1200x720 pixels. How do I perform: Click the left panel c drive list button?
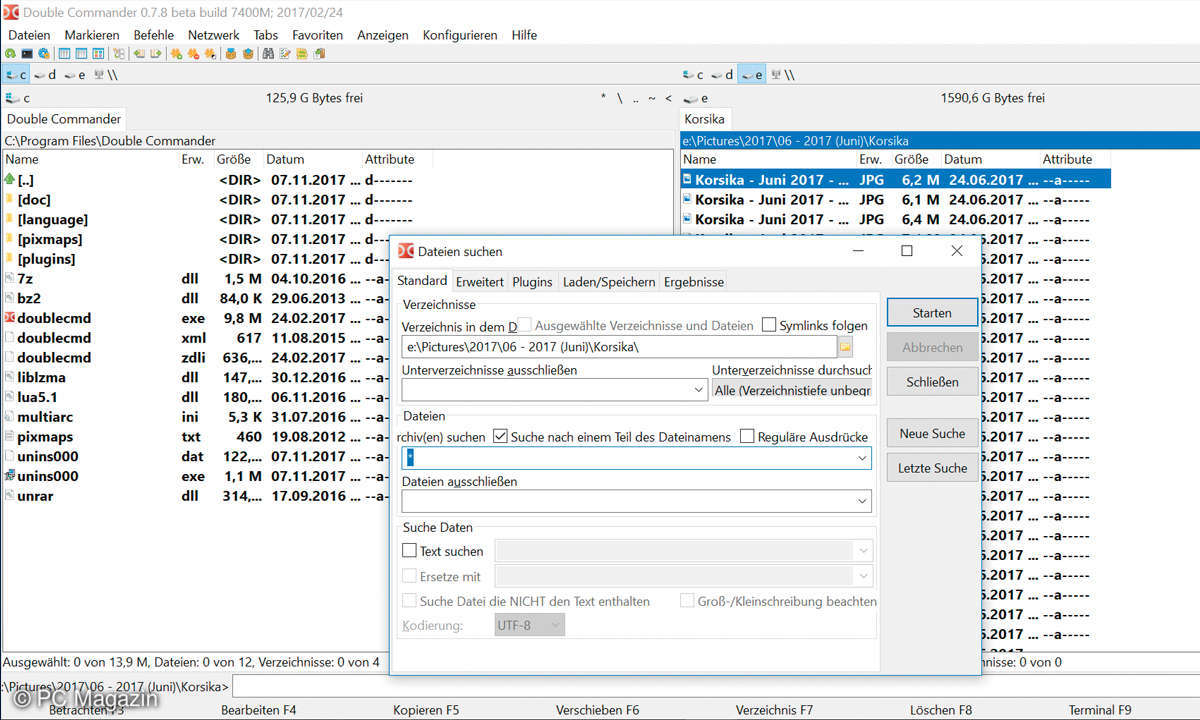click(18, 98)
